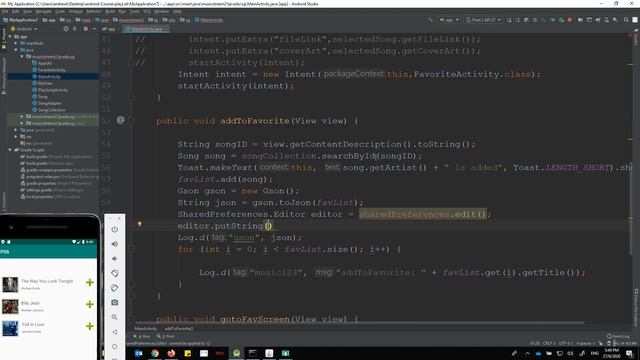Click the emulator volume down icon
The width and height of the screenshot is (640, 360).
115,259
